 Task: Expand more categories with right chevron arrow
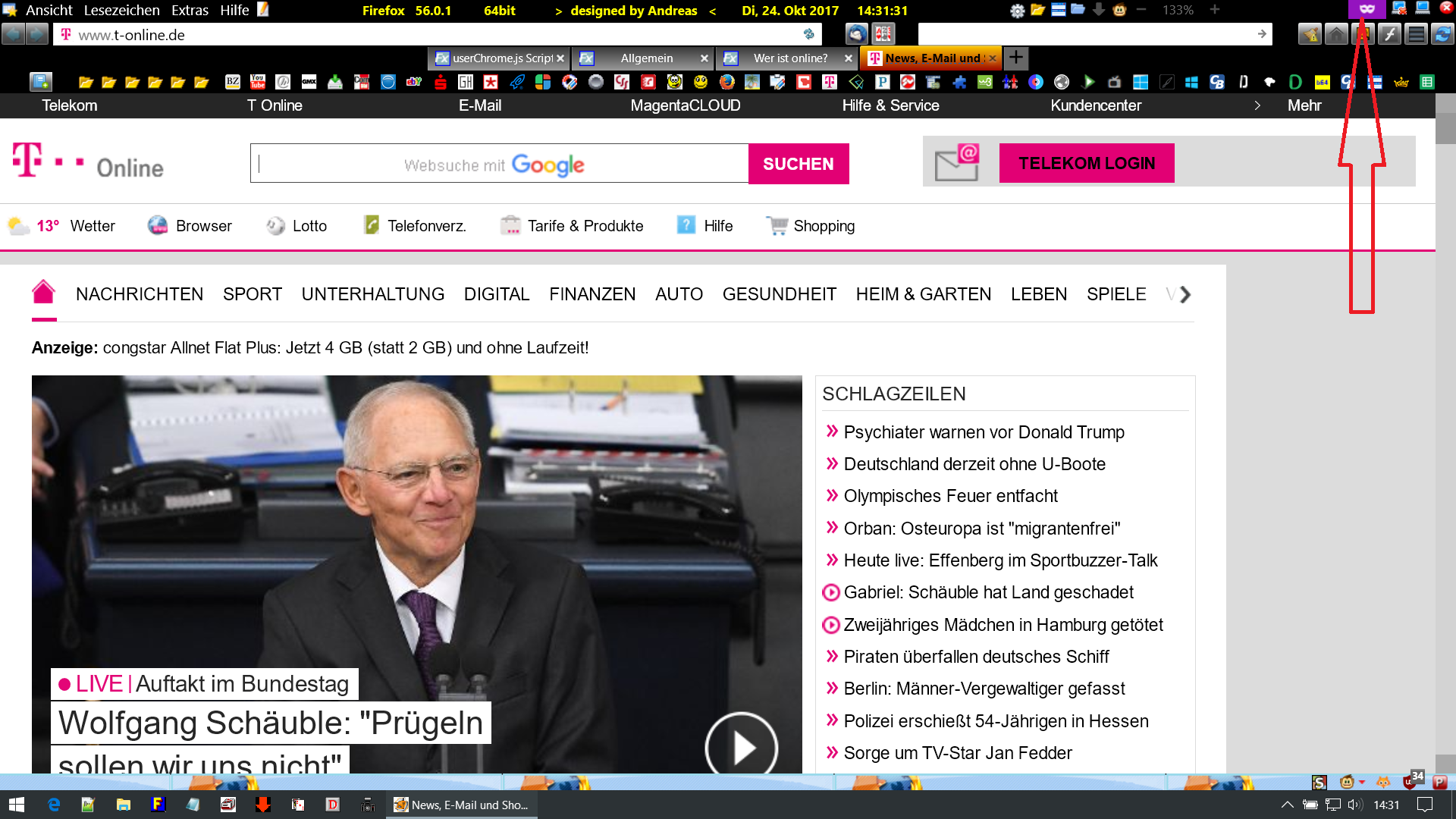point(1185,294)
